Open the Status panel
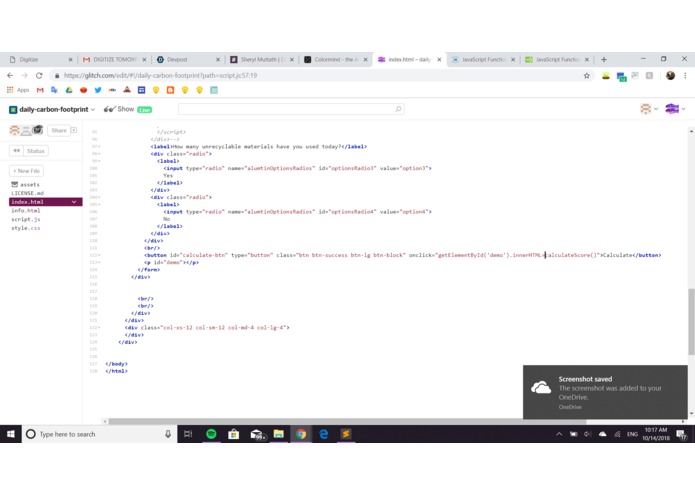 point(35,151)
